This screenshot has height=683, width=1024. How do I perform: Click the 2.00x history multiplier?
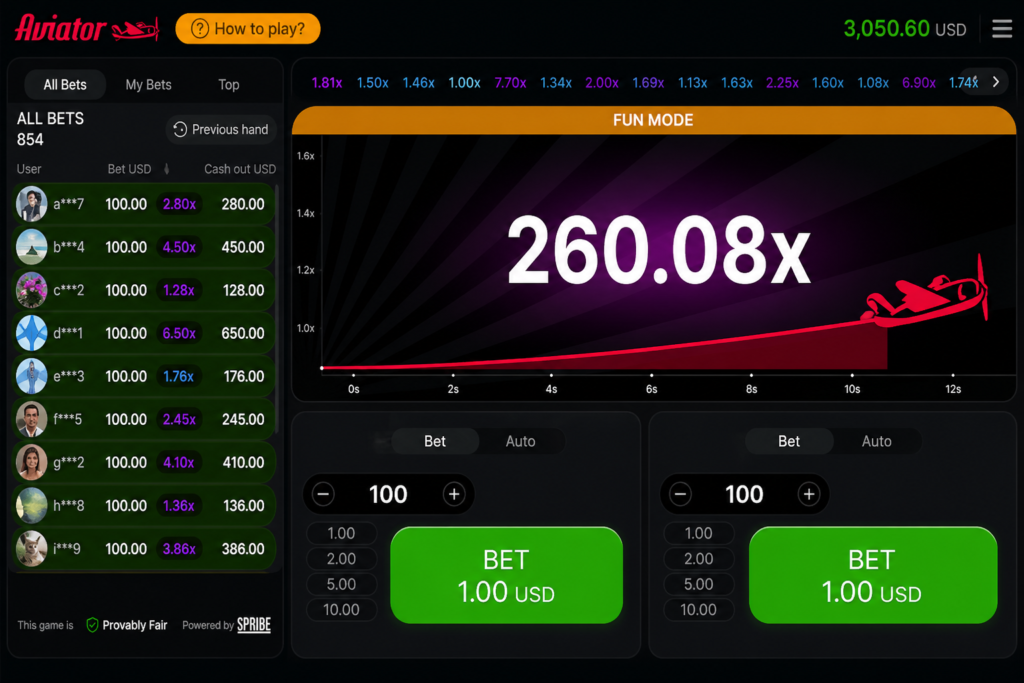pos(601,83)
